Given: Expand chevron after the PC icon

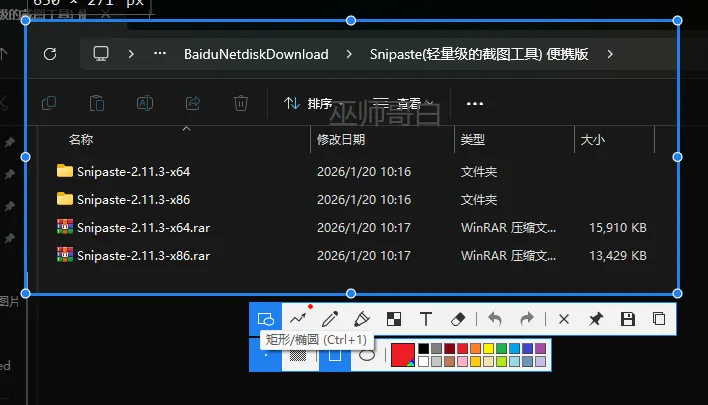Looking at the screenshot, I should pos(131,54).
